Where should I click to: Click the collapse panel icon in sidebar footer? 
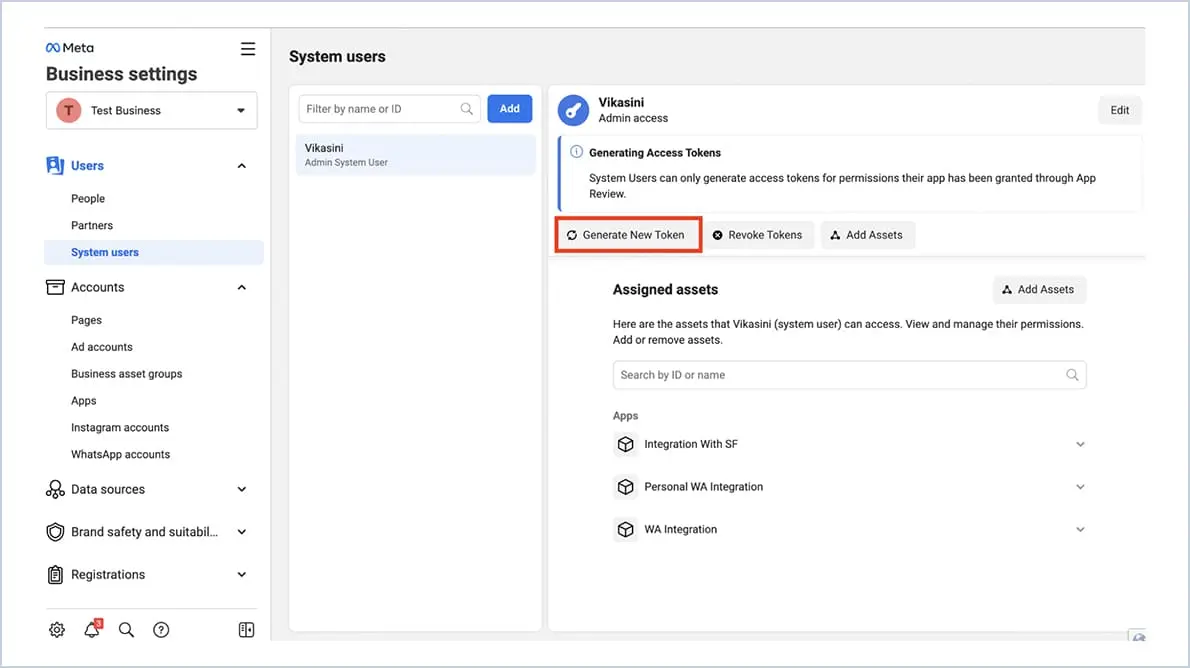(x=246, y=629)
